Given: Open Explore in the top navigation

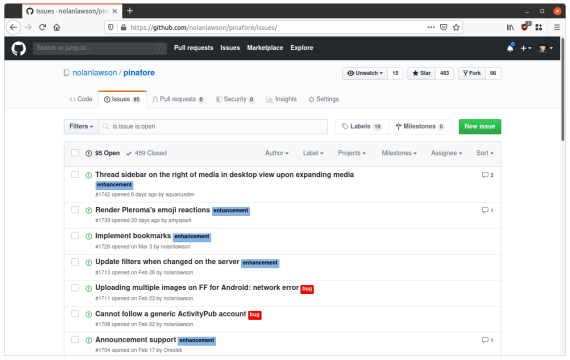Looking at the screenshot, I should coord(302,48).
